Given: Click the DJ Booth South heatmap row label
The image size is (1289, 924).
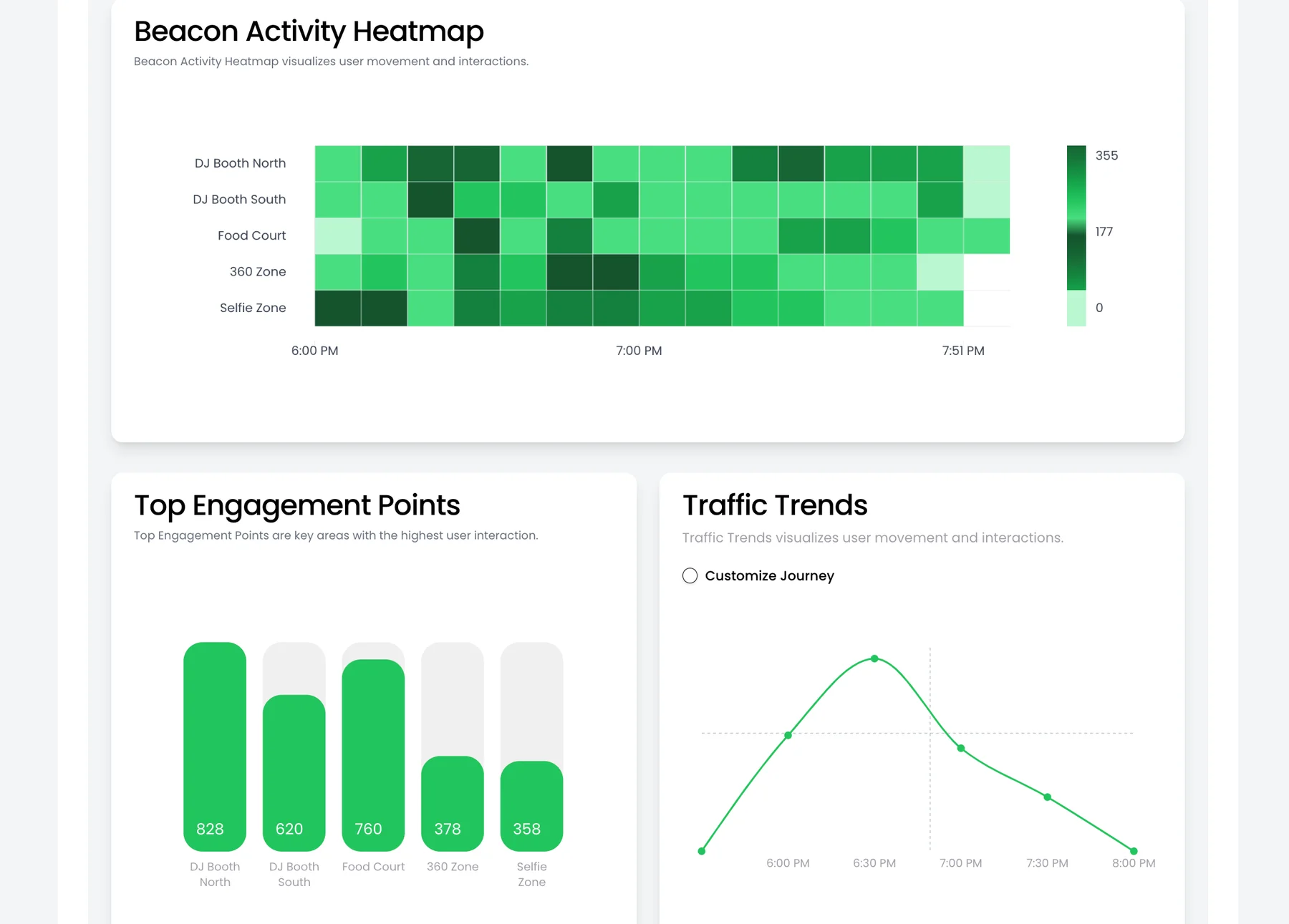Looking at the screenshot, I should 239,199.
